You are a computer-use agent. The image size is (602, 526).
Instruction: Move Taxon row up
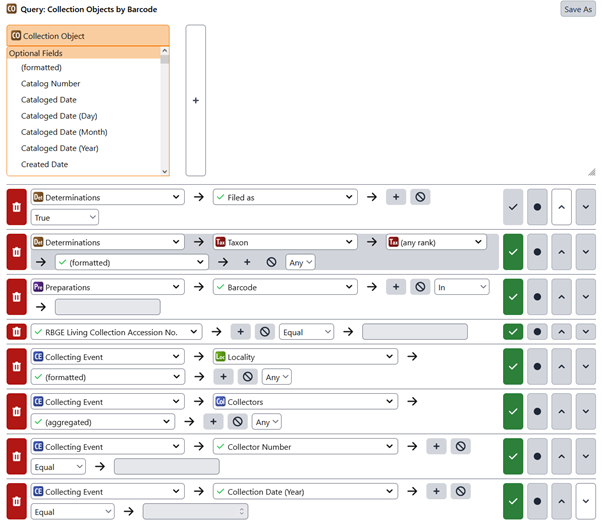click(x=561, y=252)
